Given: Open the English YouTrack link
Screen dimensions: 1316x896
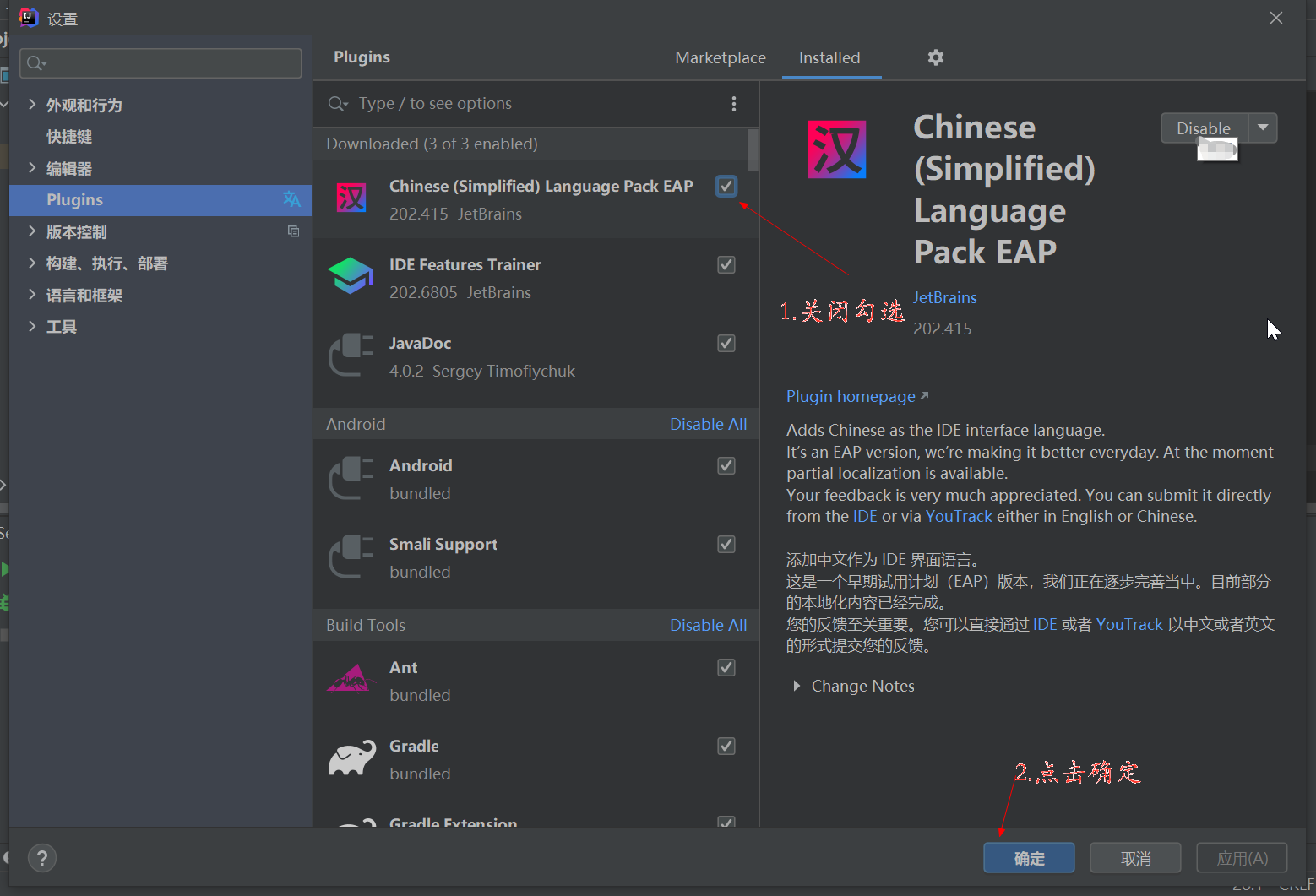Looking at the screenshot, I should tap(959, 516).
